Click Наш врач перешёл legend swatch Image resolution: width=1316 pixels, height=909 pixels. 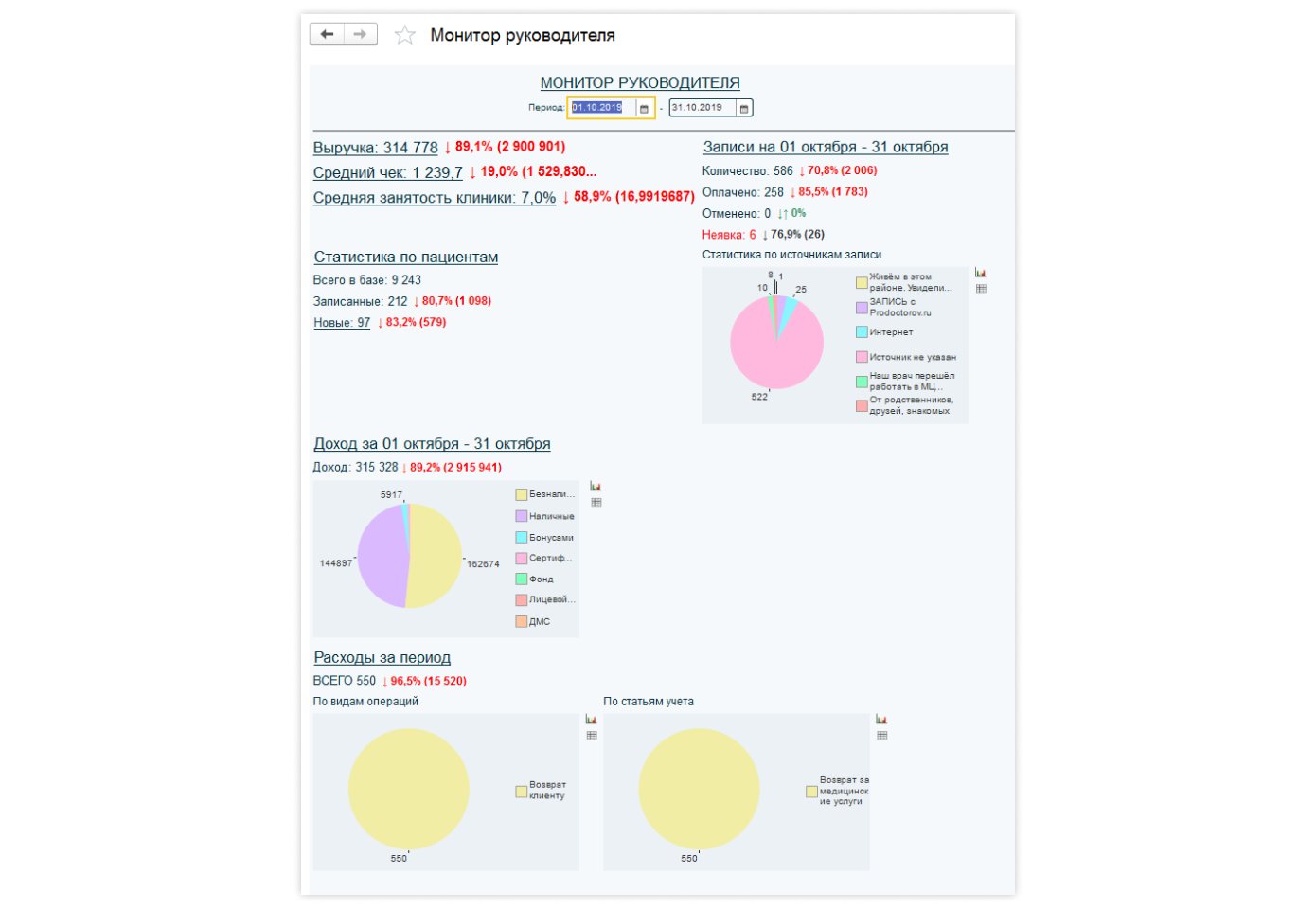coord(862,382)
